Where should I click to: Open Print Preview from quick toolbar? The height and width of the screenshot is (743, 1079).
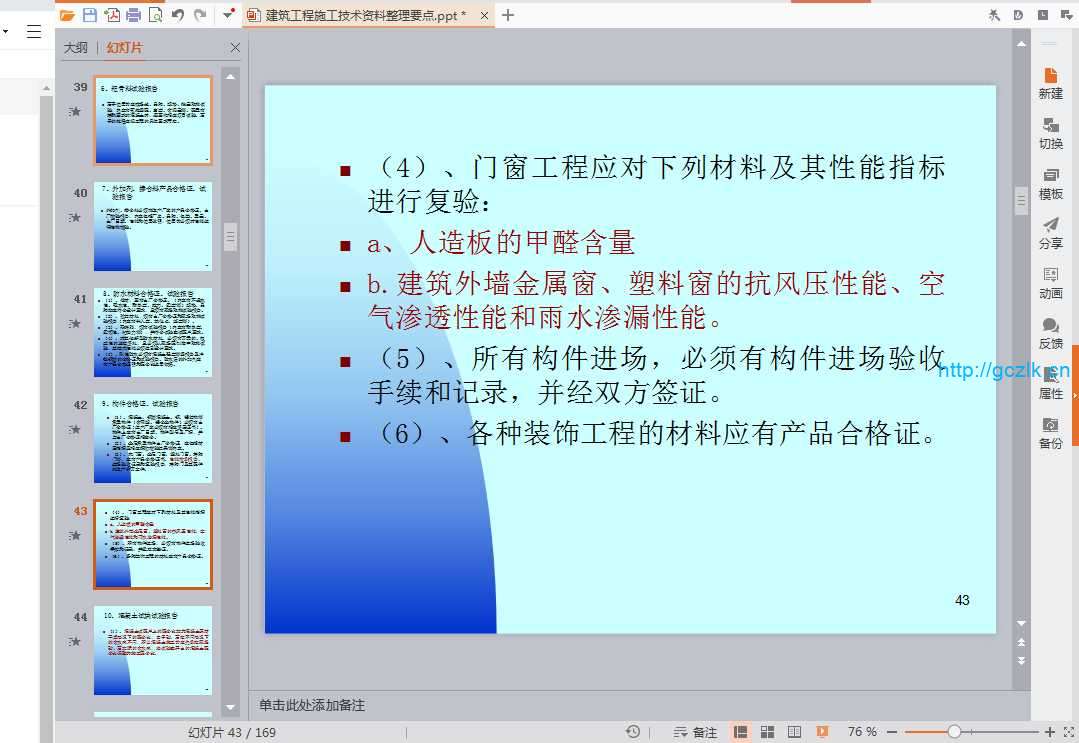click(x=156, y=15)
